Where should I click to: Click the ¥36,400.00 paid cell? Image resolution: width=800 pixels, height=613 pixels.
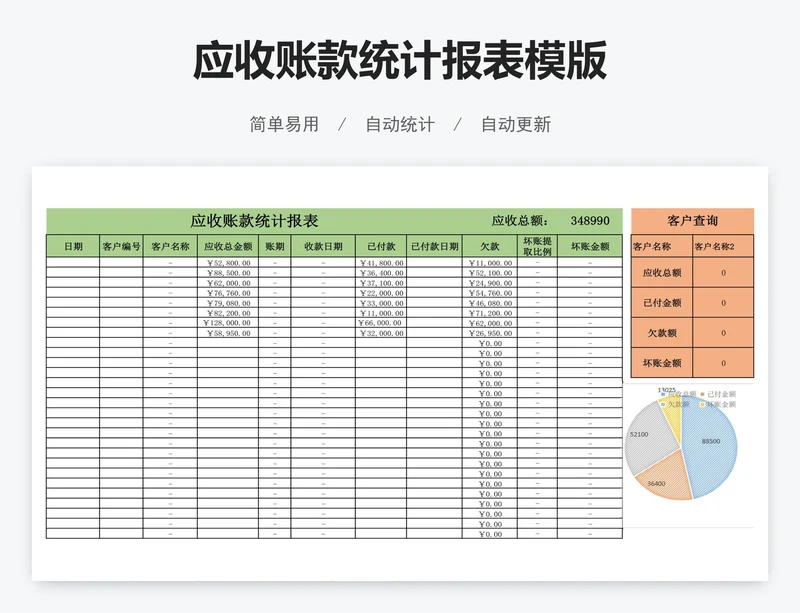381,273
